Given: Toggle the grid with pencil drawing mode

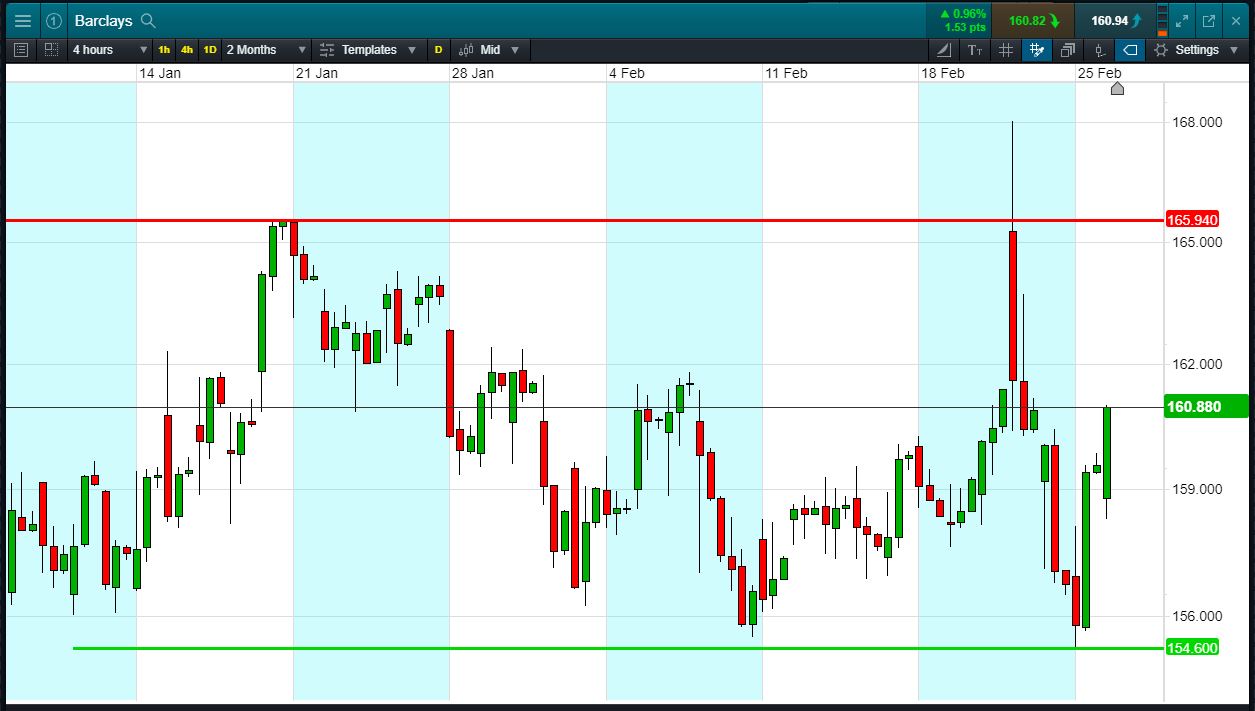Looking at the screenshot, I should tap(1036, 50).
